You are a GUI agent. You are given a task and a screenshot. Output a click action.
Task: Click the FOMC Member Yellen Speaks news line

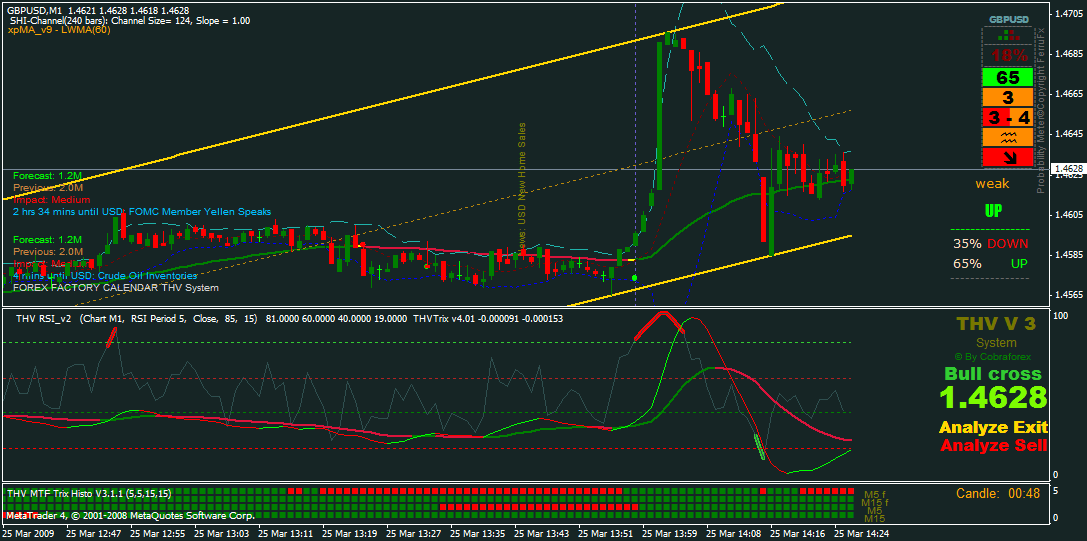tap(142, 212)
